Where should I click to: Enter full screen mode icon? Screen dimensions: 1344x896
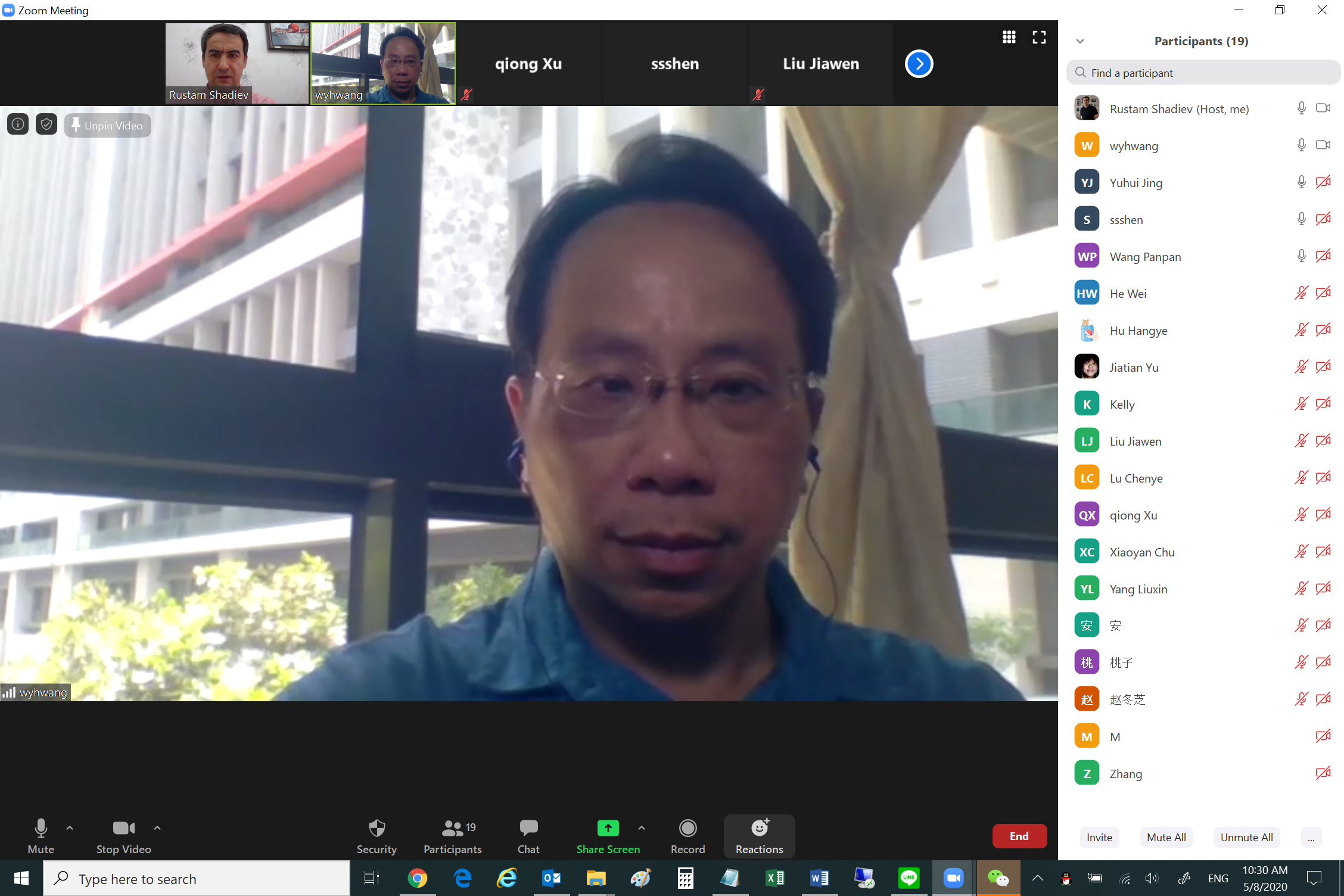click(1039, 38)
